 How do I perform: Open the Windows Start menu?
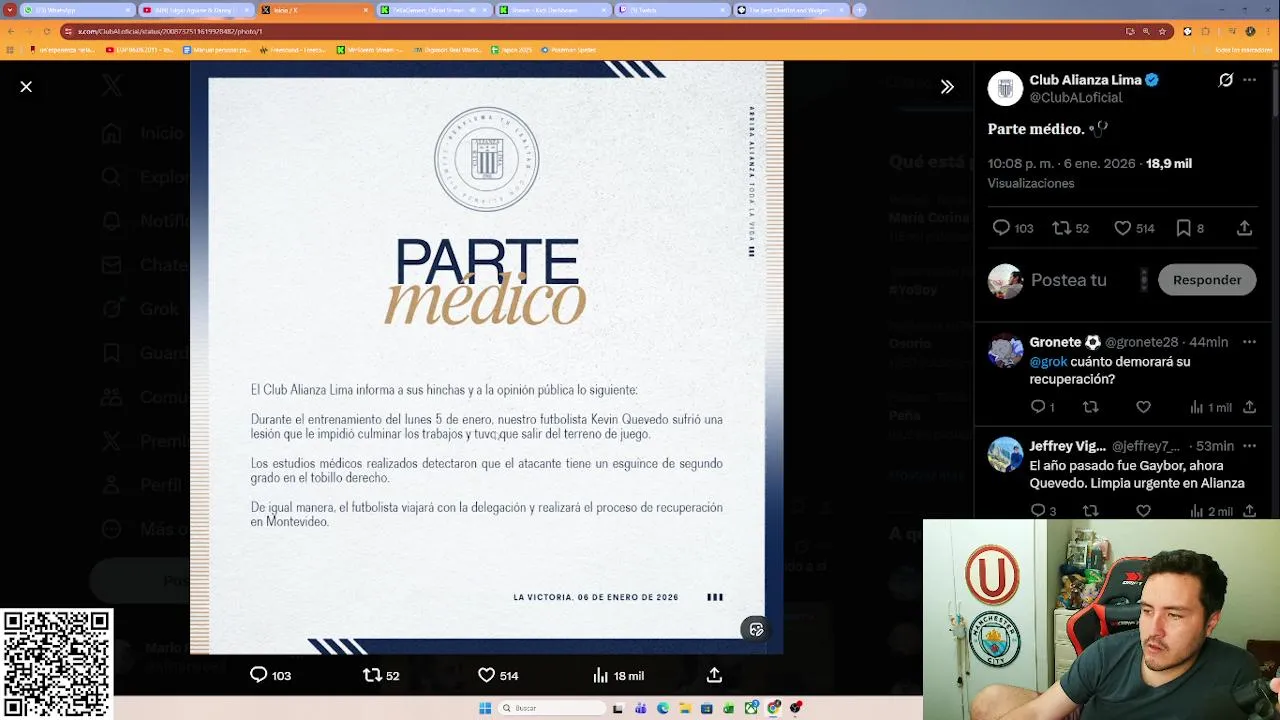pos(485,708)
